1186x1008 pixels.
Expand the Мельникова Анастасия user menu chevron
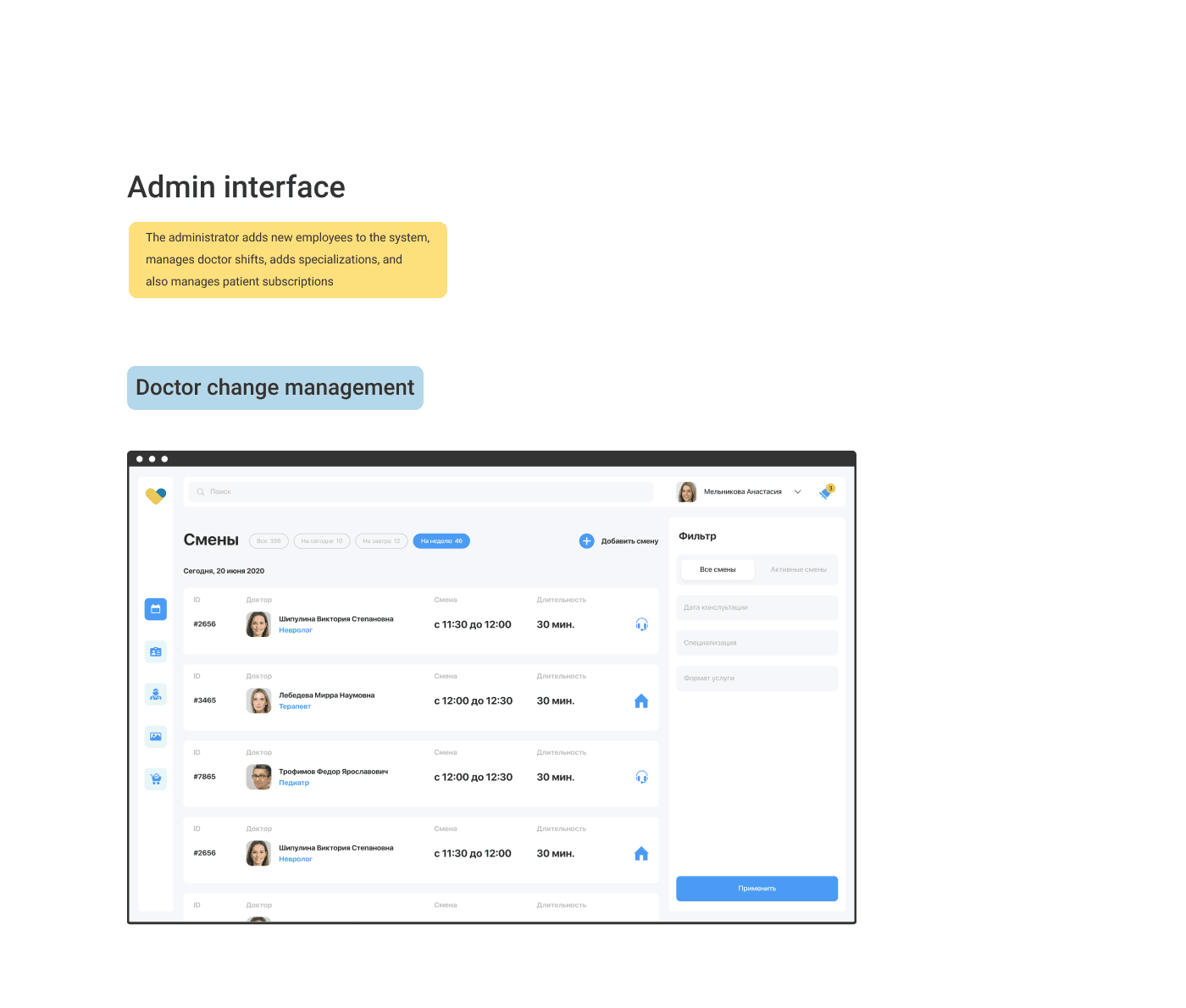click(x=797, y=492)
